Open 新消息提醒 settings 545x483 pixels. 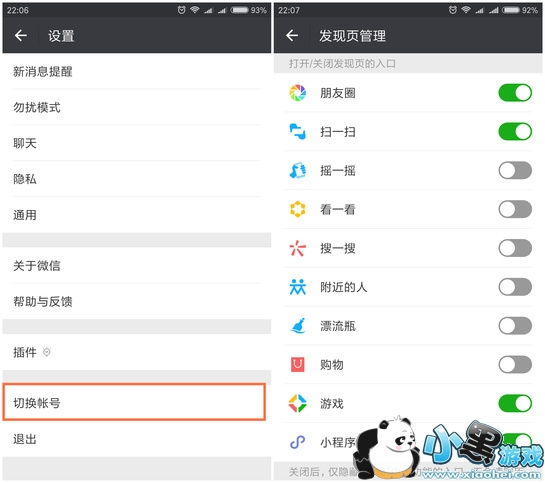point(137,72)
